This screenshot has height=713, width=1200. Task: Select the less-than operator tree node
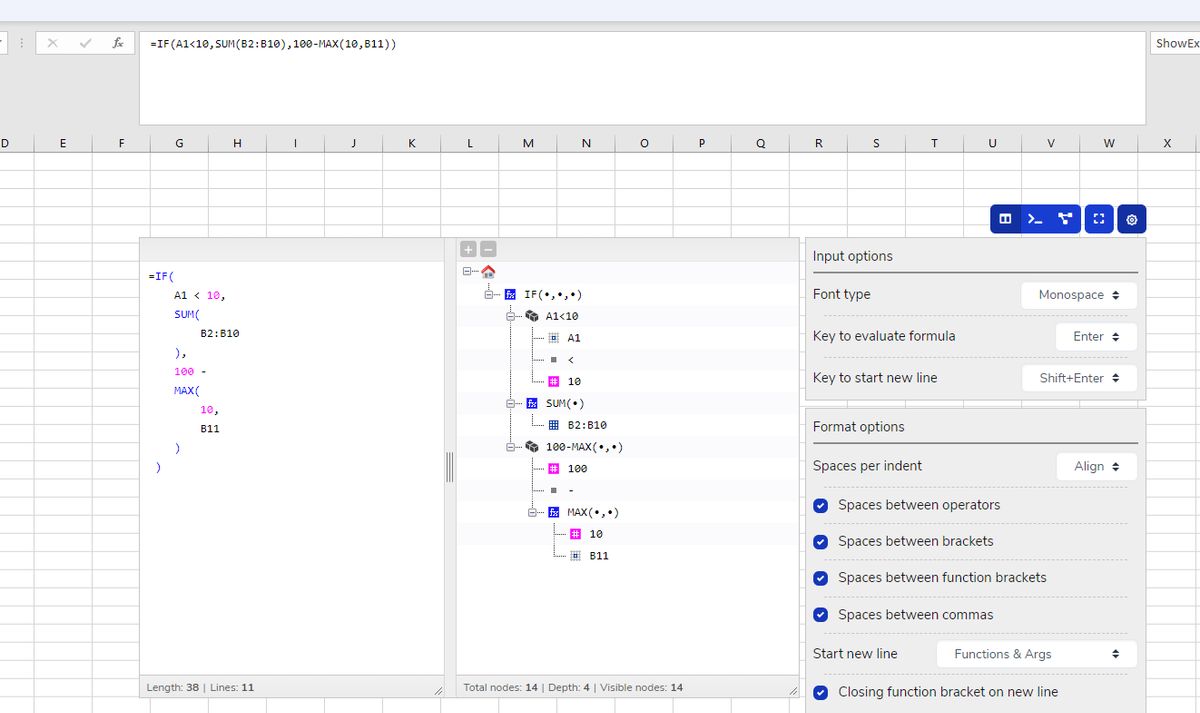tap(571, 360)
